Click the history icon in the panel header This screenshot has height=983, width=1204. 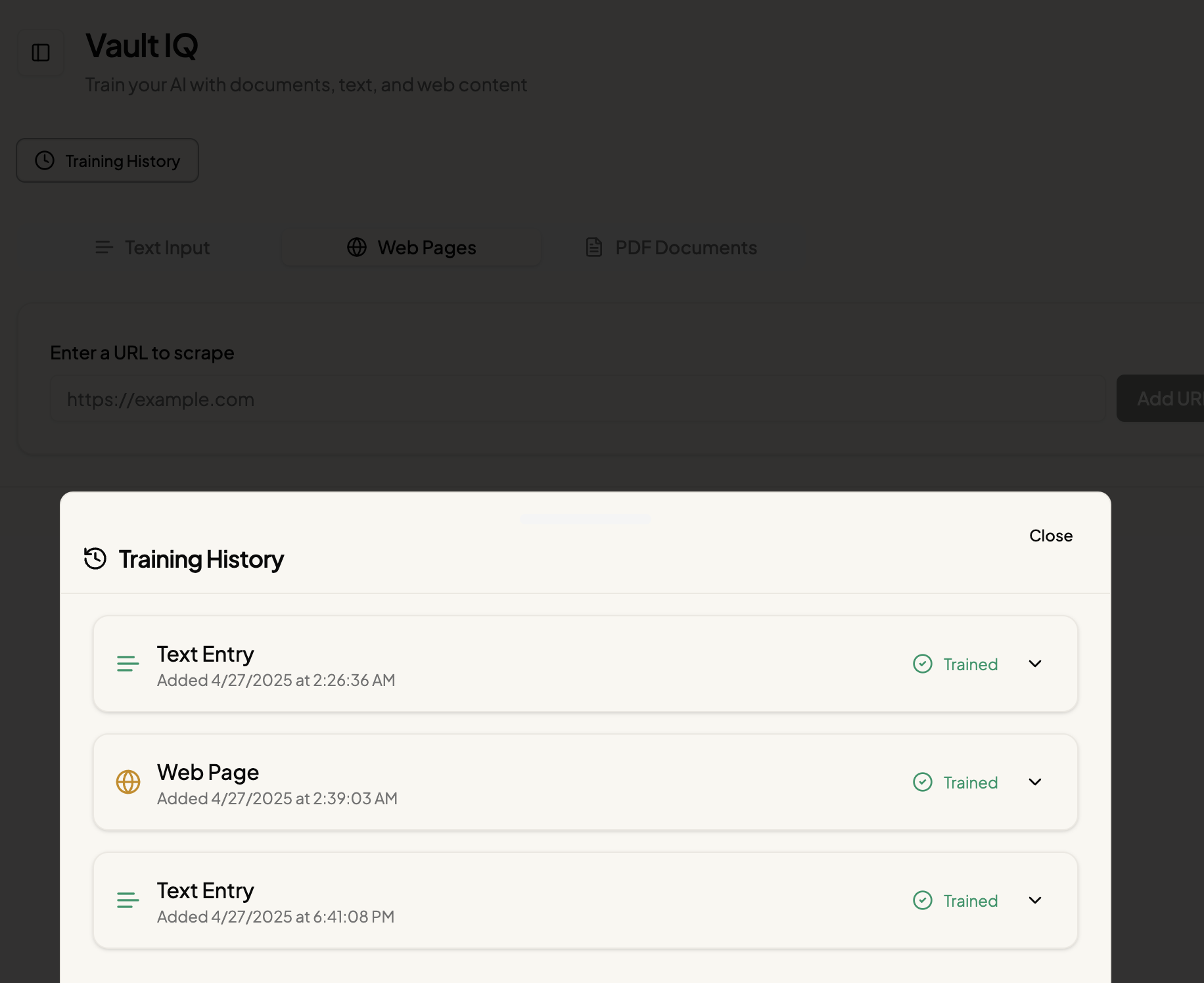95,559
